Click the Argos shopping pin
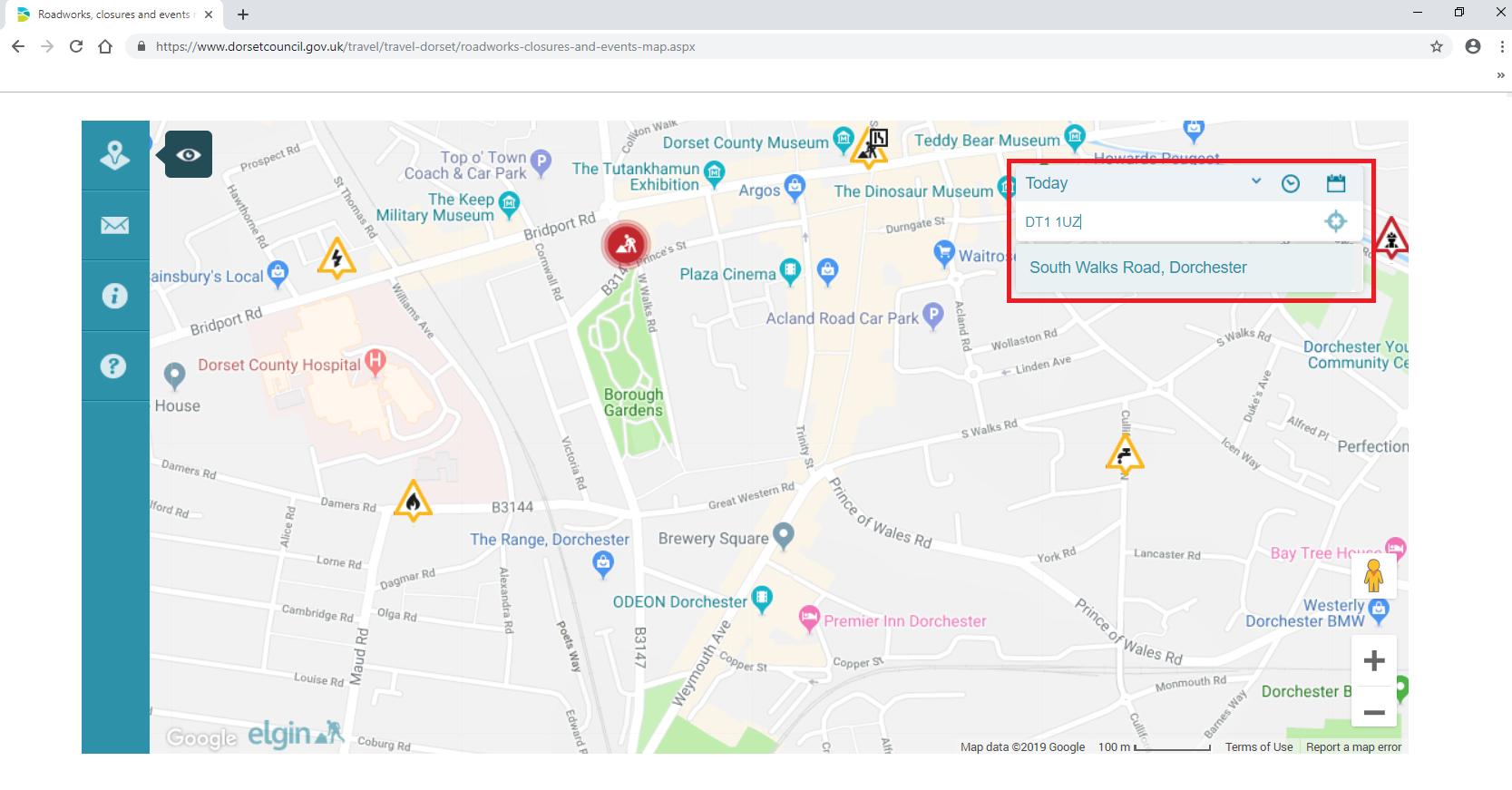1512x790 pixels. pyautogui.click(x=795, y=188)
